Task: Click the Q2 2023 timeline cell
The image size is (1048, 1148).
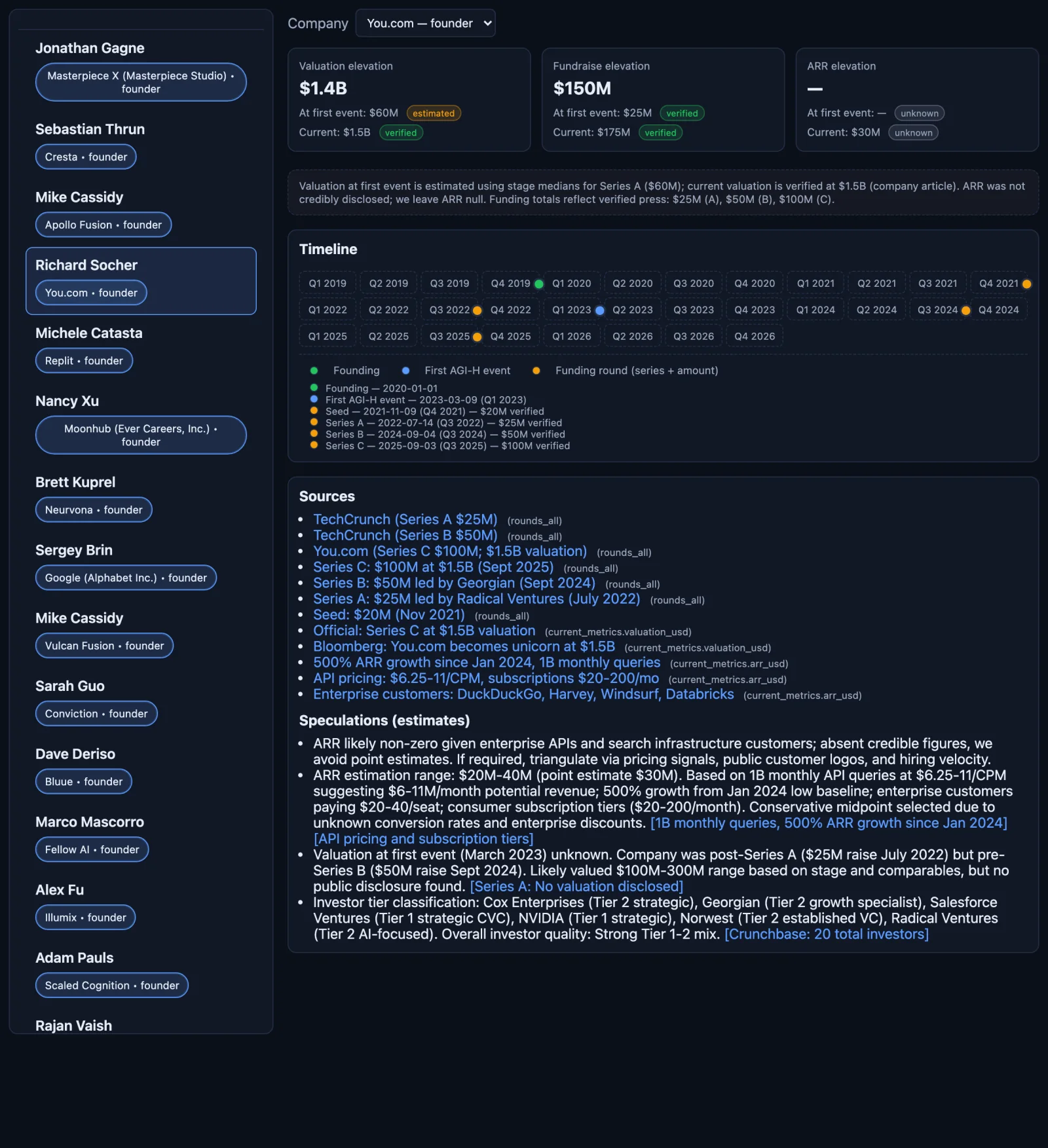Action: (632, 310)
